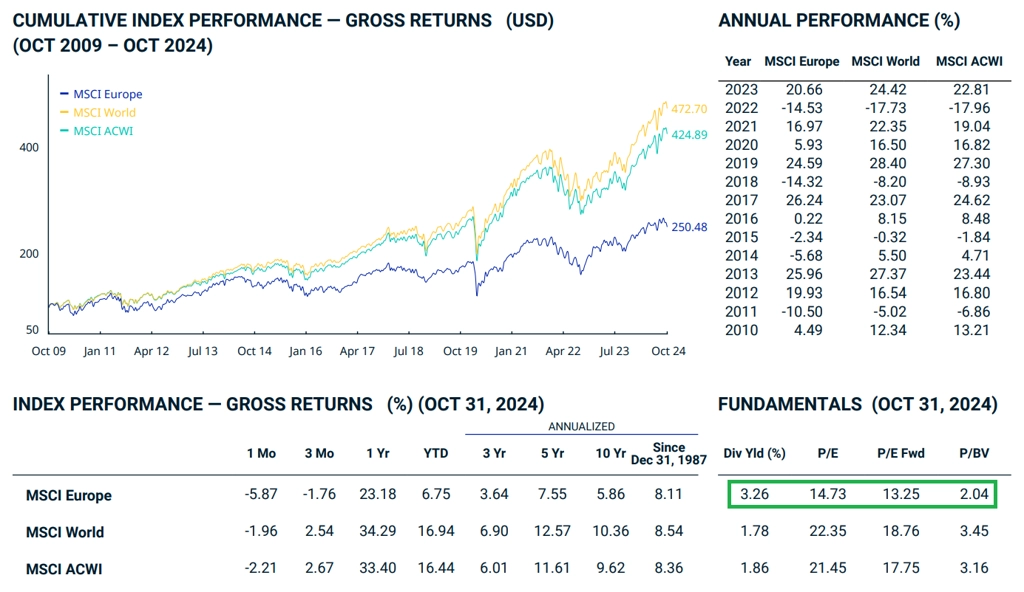Click the Oct 09 x-axis label
1024x592 pixels.
click(49, 352)
